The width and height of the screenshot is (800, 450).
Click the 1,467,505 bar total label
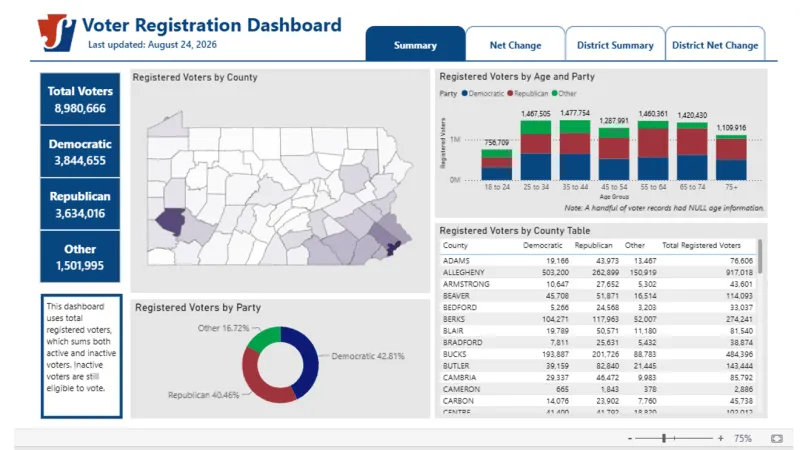(x=536, y=113)
